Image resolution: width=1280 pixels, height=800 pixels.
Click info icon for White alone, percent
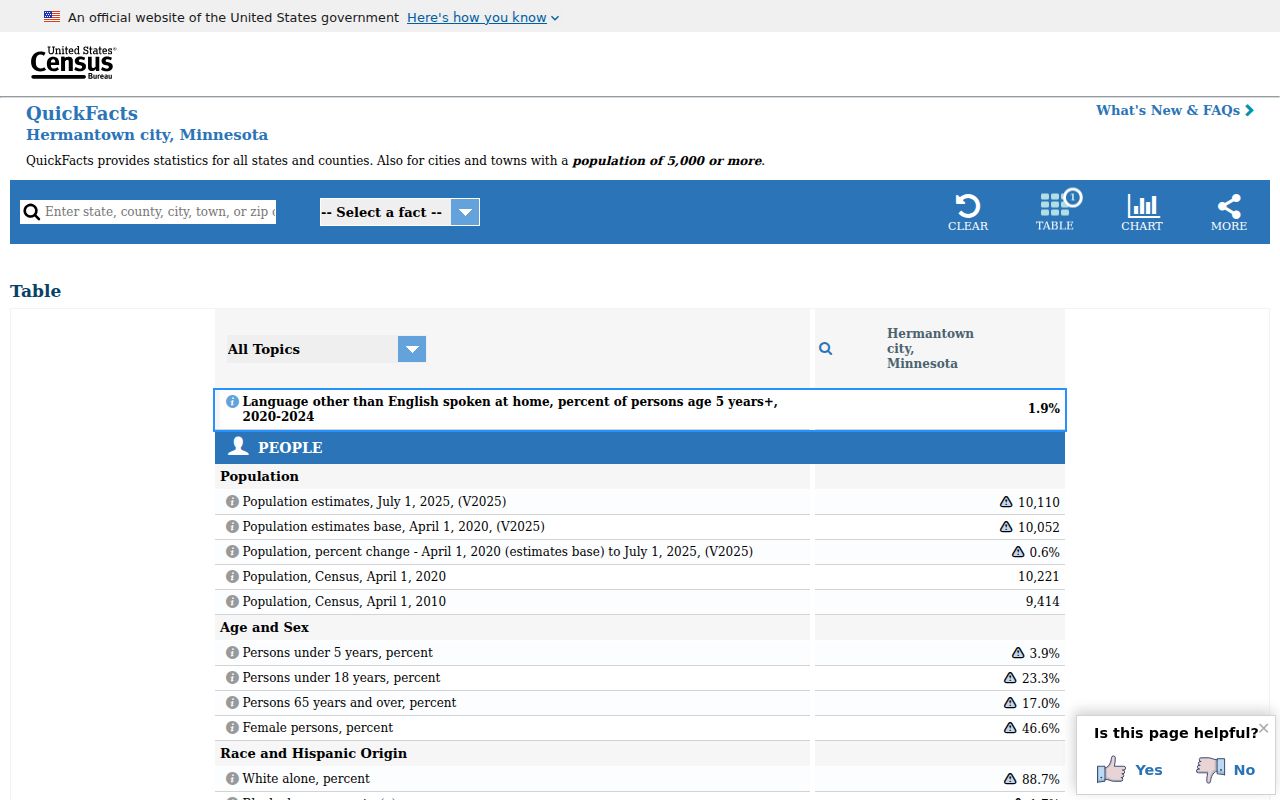[232, 779]
